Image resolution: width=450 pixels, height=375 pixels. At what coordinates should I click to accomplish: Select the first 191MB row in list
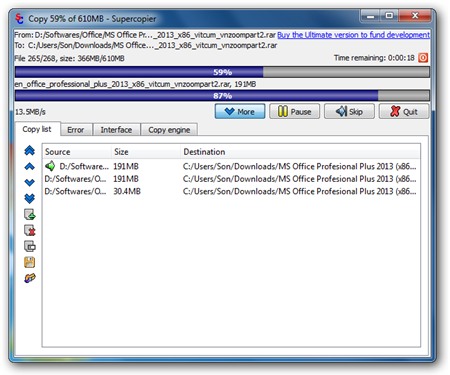tap(231, 166)
